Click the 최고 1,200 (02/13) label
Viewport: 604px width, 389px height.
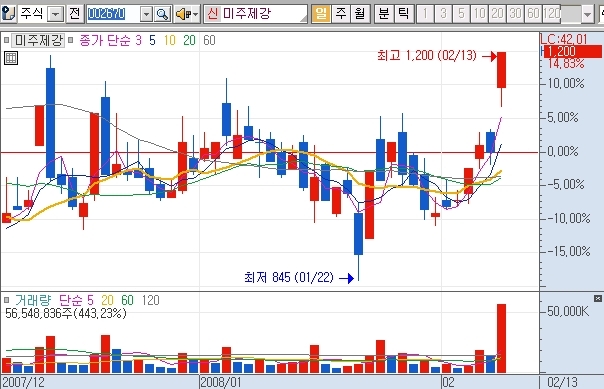(427, 55)
